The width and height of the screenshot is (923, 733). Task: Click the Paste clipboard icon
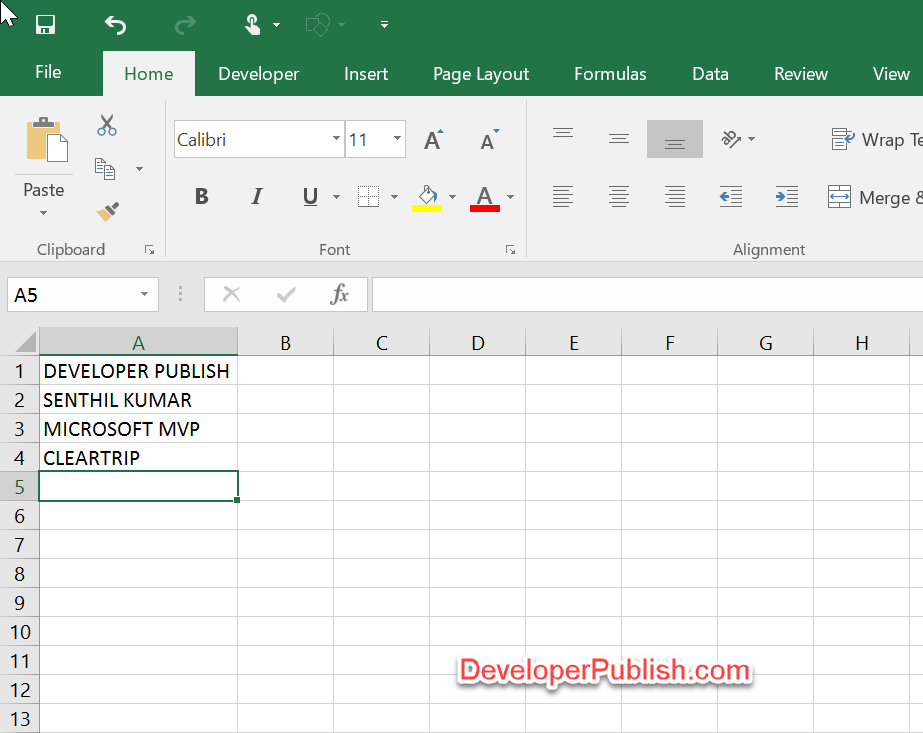tap(47, 140)
